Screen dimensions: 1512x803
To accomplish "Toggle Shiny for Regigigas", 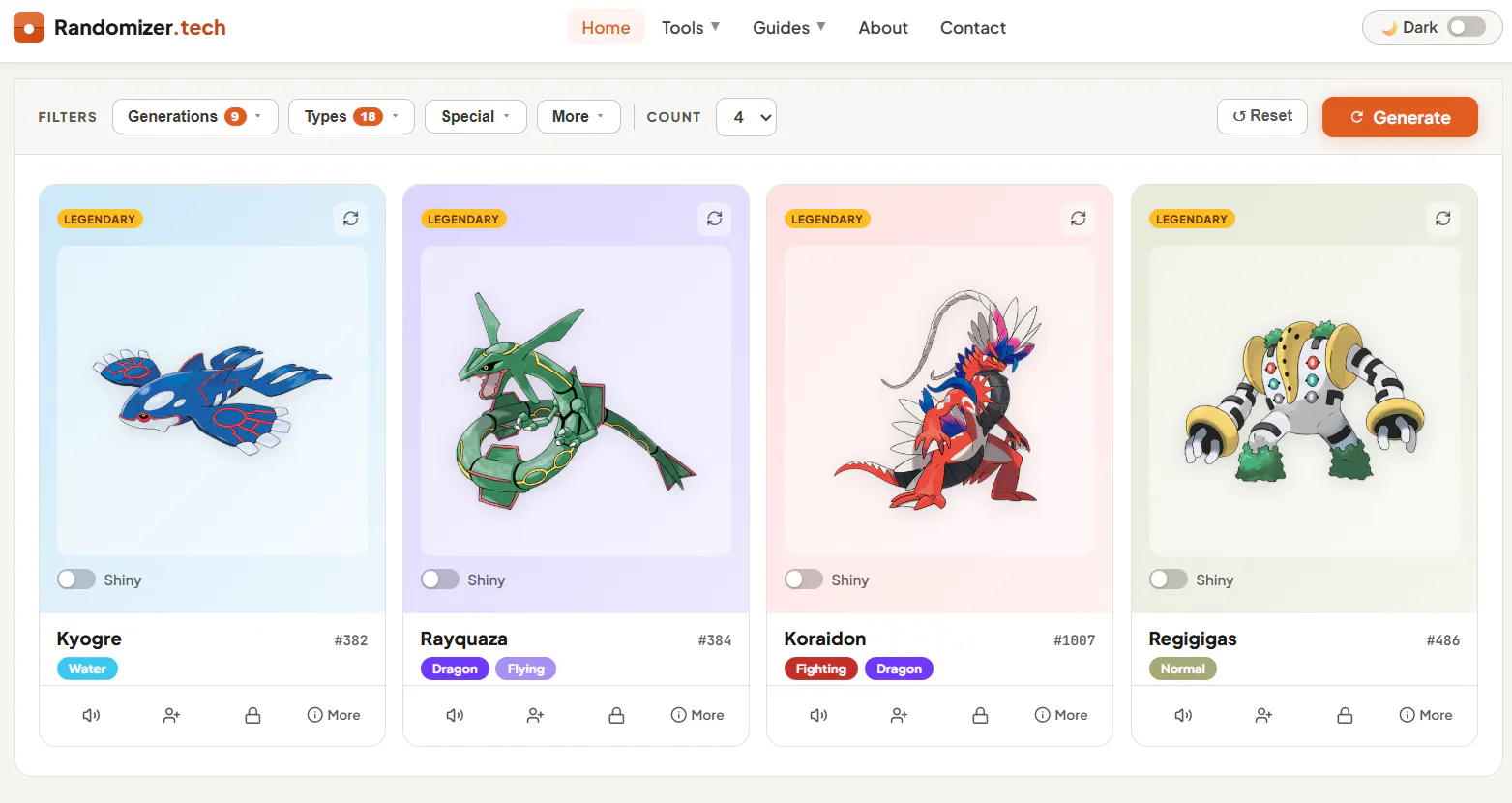I will (x=1169, y=580).
